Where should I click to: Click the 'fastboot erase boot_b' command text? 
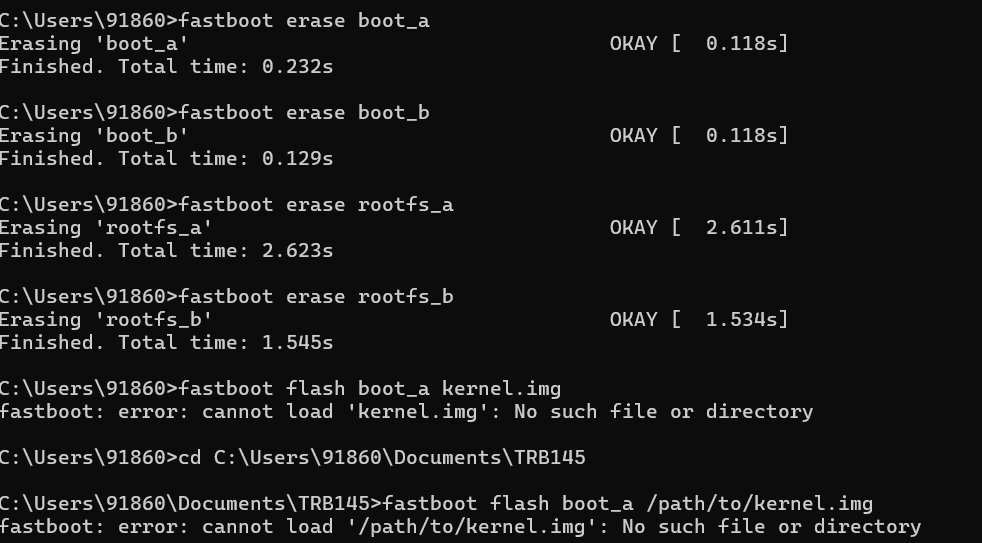pos(304,113)
